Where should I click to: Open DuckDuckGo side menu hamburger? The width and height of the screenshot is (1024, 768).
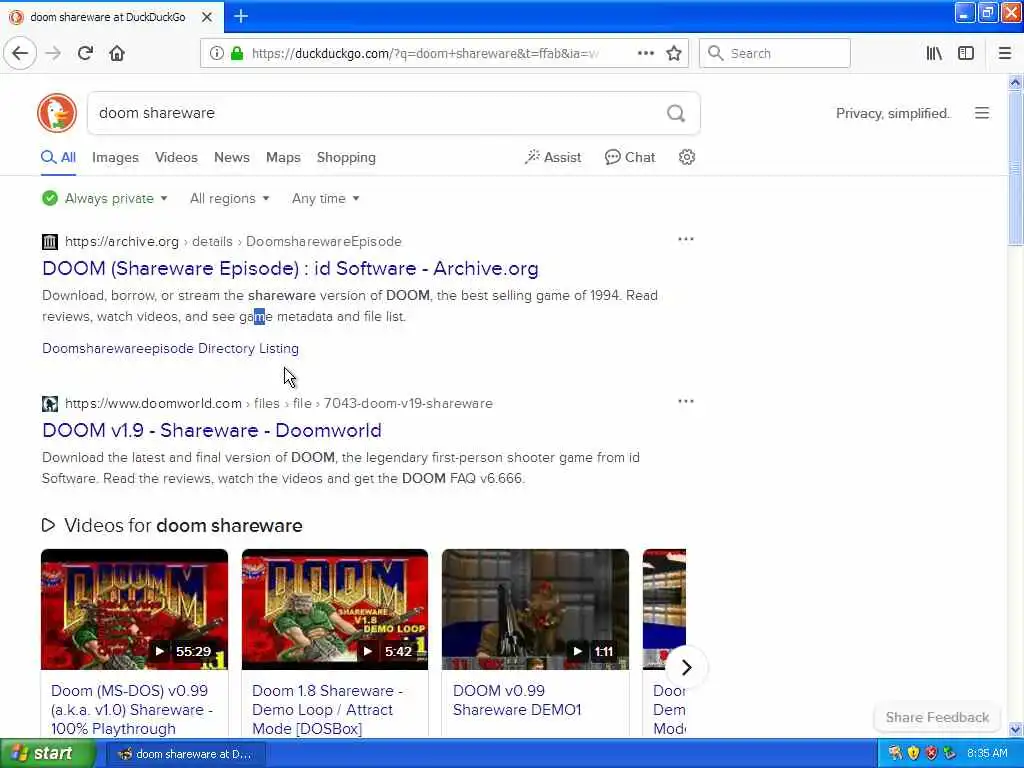[x=982, y=113]
